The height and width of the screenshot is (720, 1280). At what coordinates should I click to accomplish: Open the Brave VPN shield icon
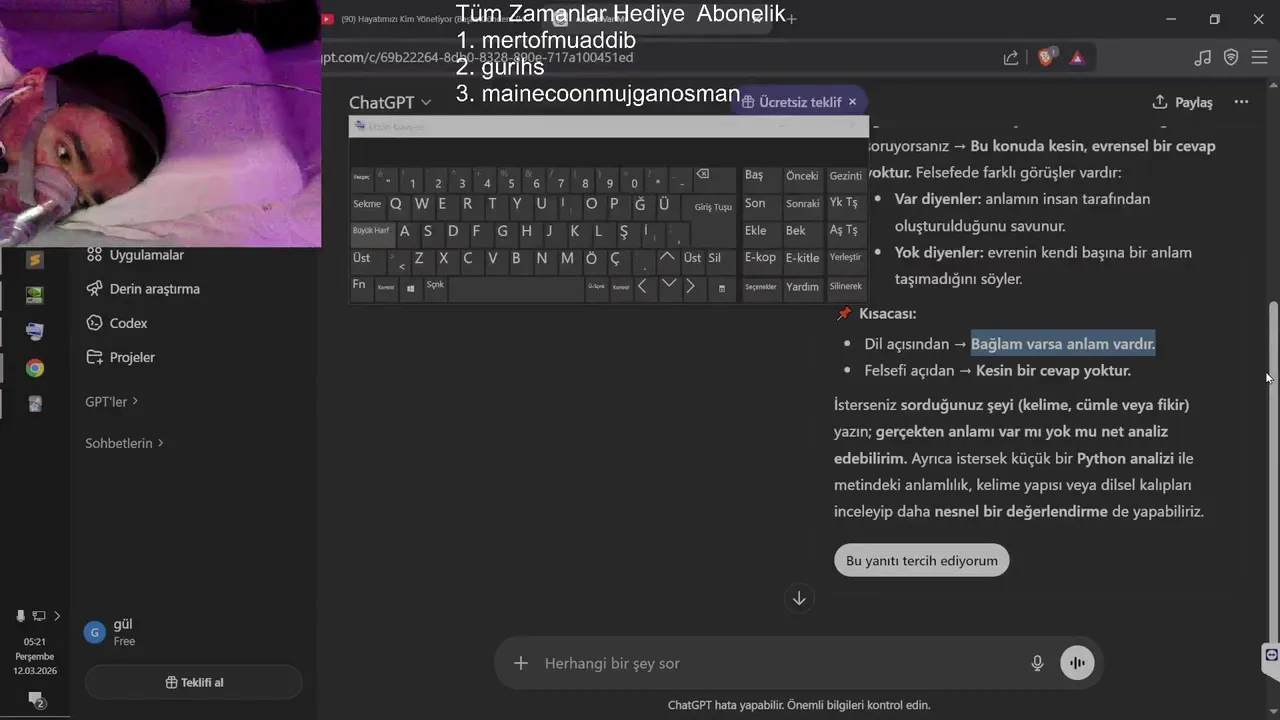pyautogui.click(x=1231, y=58)
